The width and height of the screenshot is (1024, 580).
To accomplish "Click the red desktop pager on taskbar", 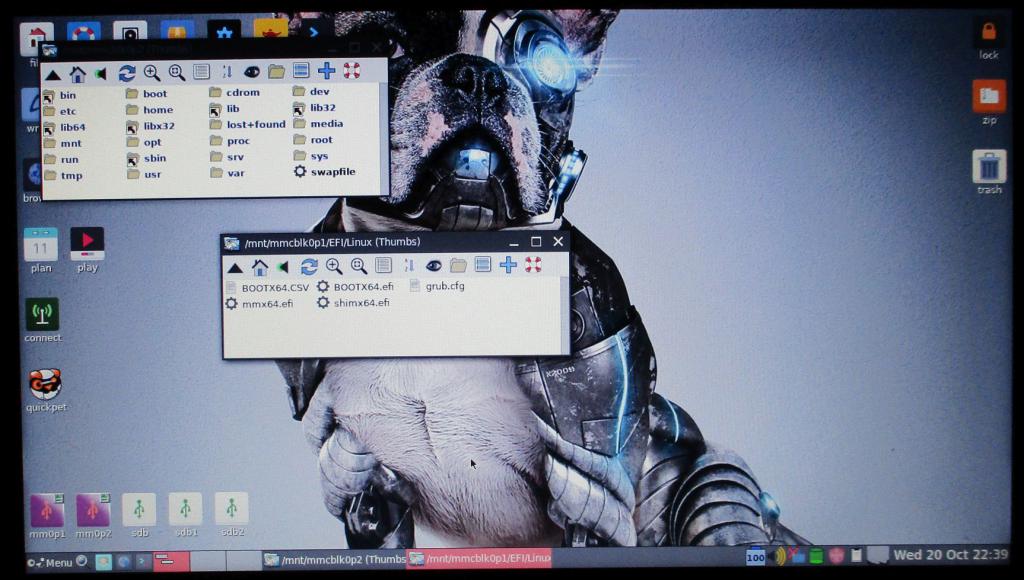I will pyautogui.click(x=172, y=560).
